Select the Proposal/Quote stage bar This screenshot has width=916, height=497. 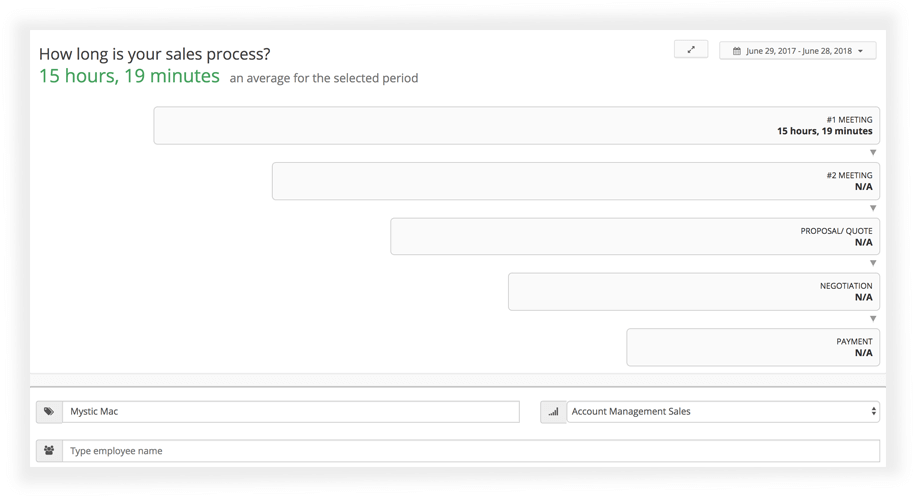(635, 237)
